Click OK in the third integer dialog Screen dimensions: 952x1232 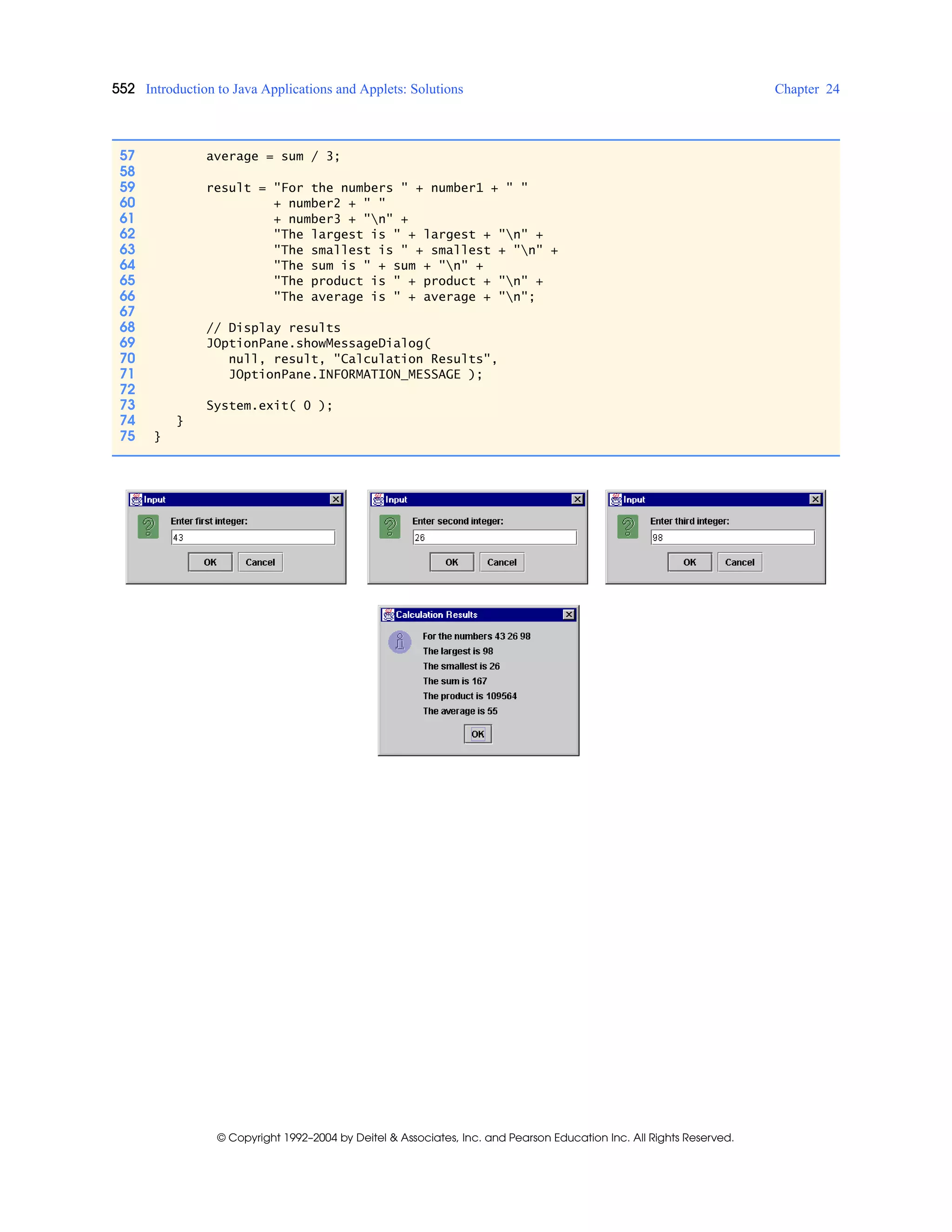pos(690,562)
